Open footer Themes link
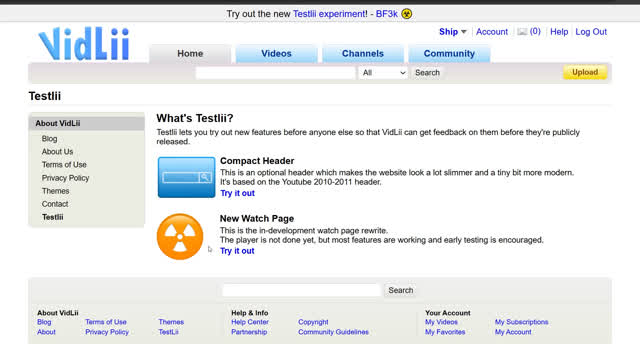Image resolution: width=640 pixels, height=360 pixels. tap(171, 322)
